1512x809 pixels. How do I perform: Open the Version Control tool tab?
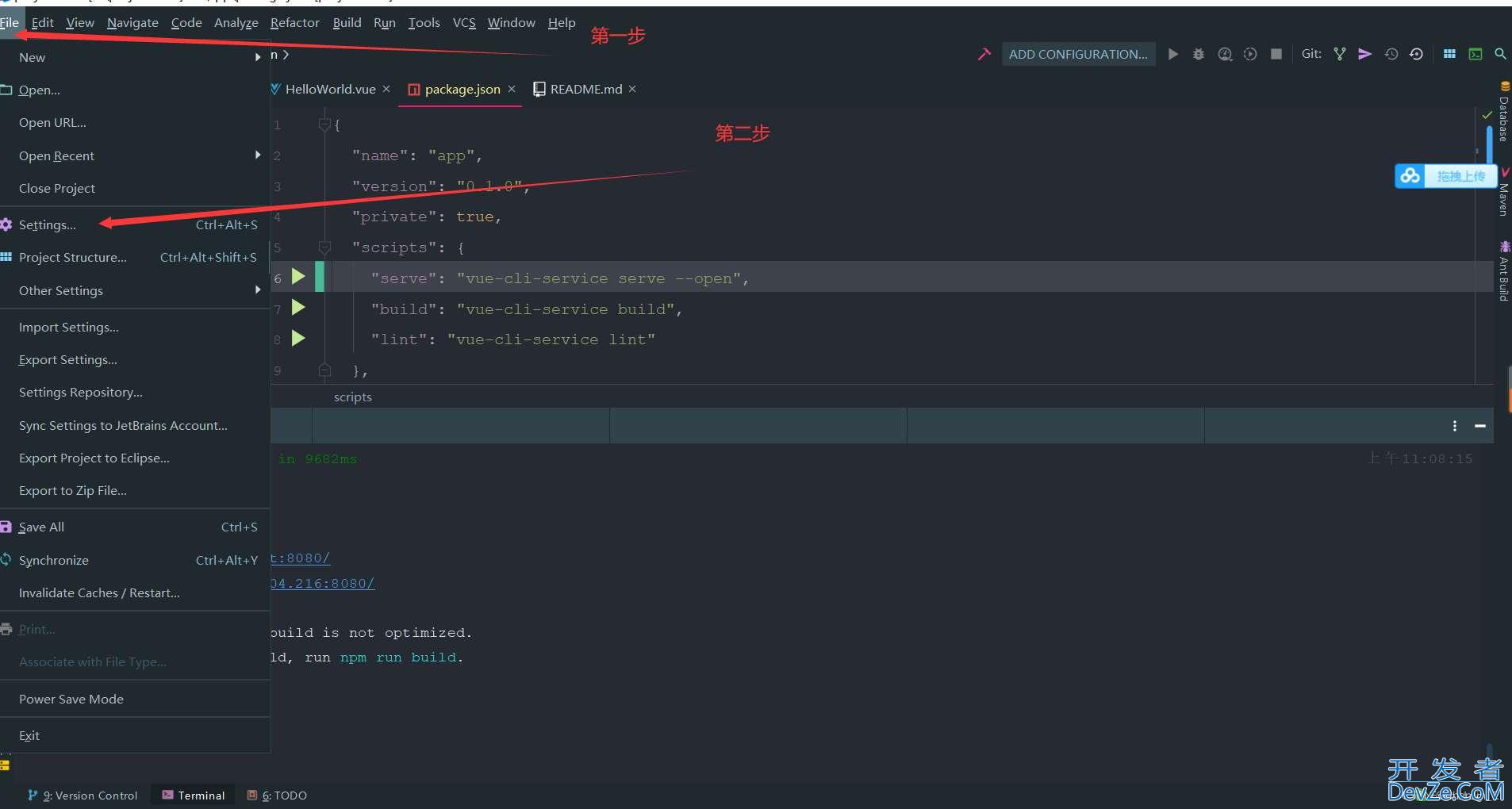pyautogui.click(x=83, y=795)
